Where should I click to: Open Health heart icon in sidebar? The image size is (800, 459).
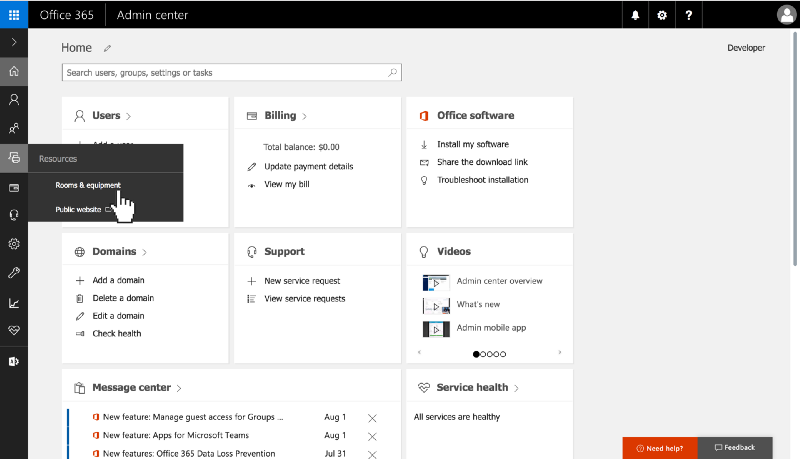14,330
